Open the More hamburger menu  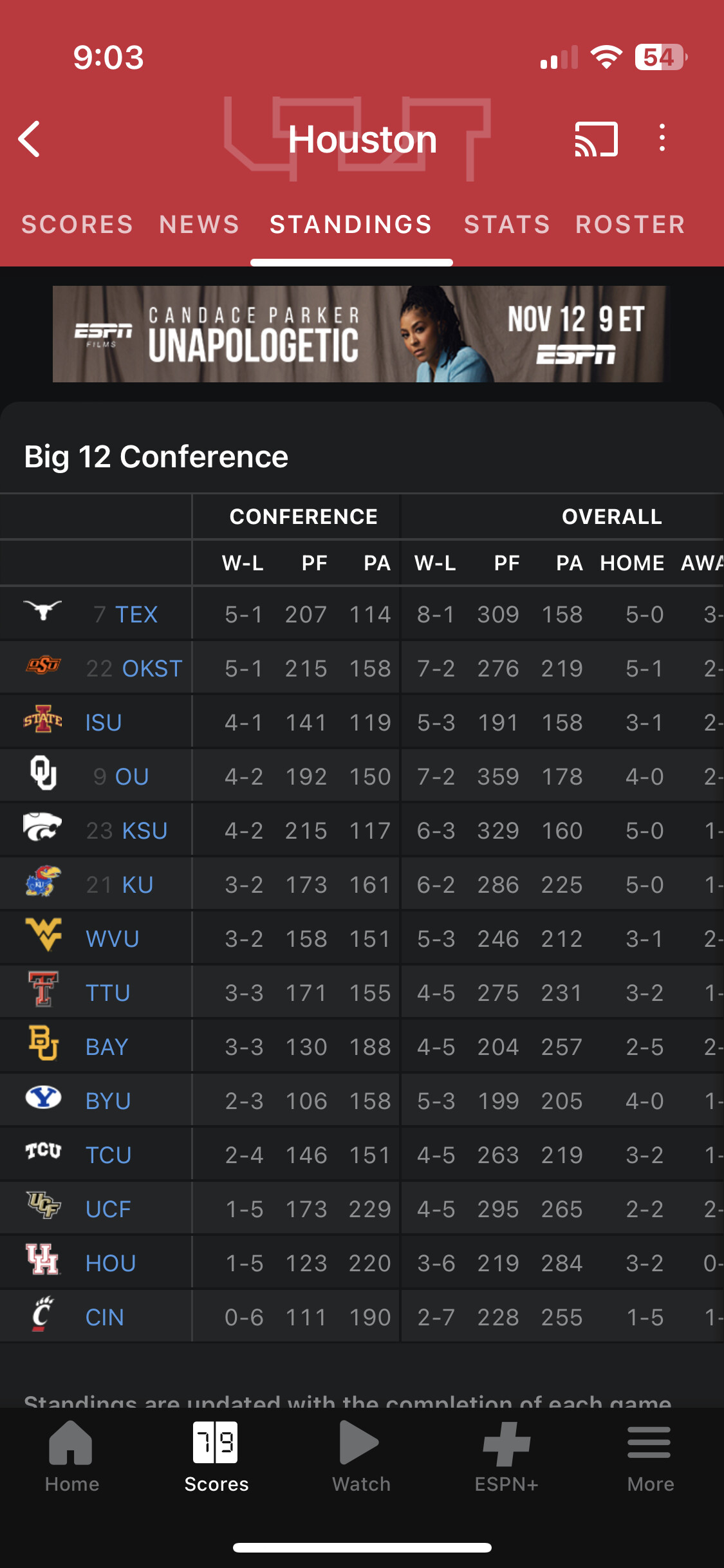[x=649, y=1442]
